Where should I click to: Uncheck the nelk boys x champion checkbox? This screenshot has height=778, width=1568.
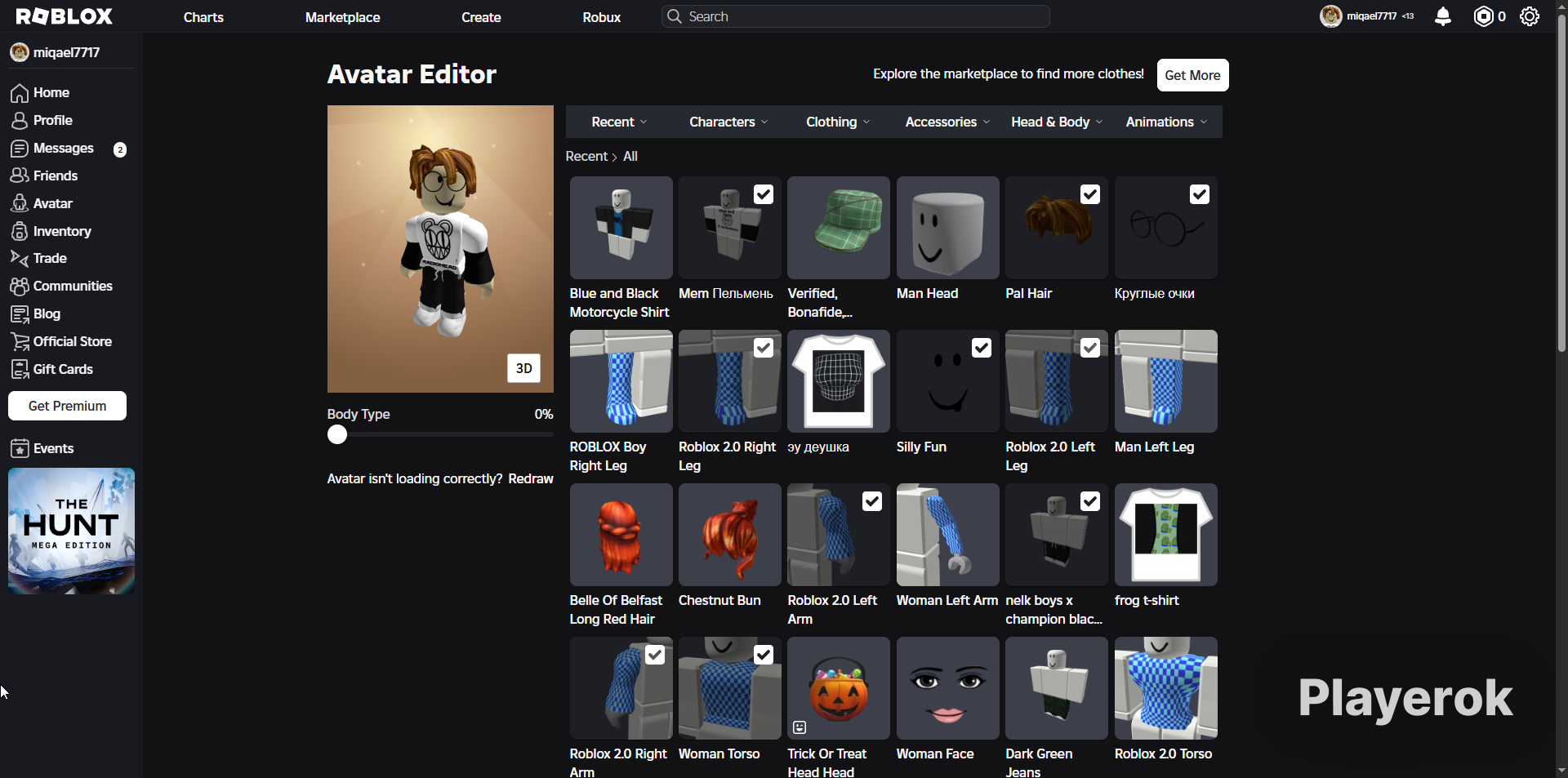click(1090, 501)
